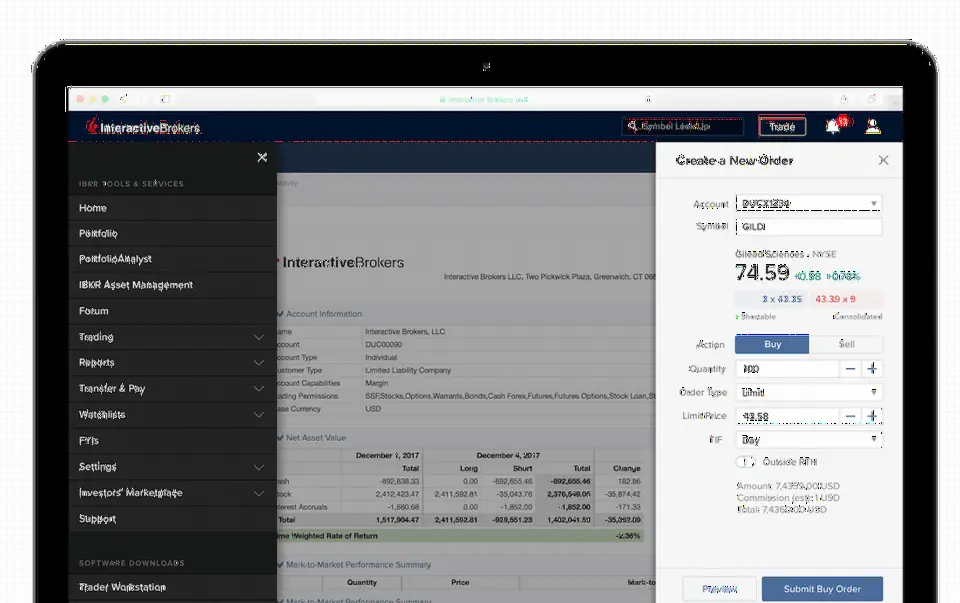Open Portfolio from the sidebar
This screenshot has height=603, width=960.
tap(172, 233)
